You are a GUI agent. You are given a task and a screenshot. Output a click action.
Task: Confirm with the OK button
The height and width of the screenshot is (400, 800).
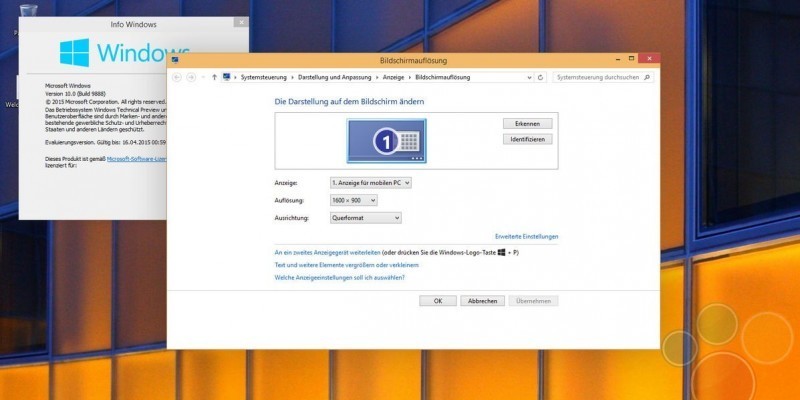tap(438, 301)
